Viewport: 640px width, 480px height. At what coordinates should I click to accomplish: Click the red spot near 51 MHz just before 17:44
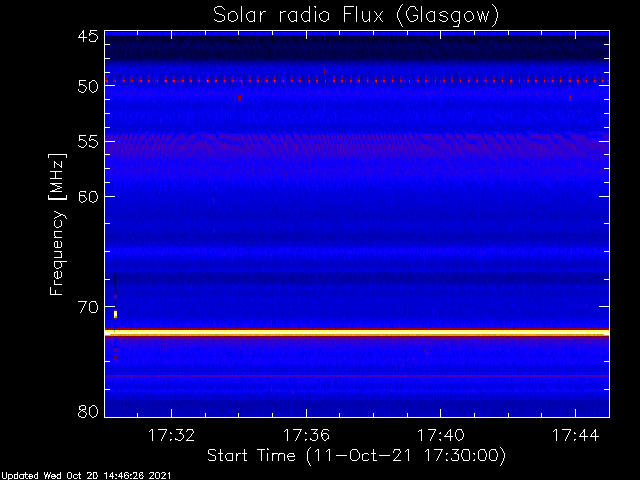(570, 98)
